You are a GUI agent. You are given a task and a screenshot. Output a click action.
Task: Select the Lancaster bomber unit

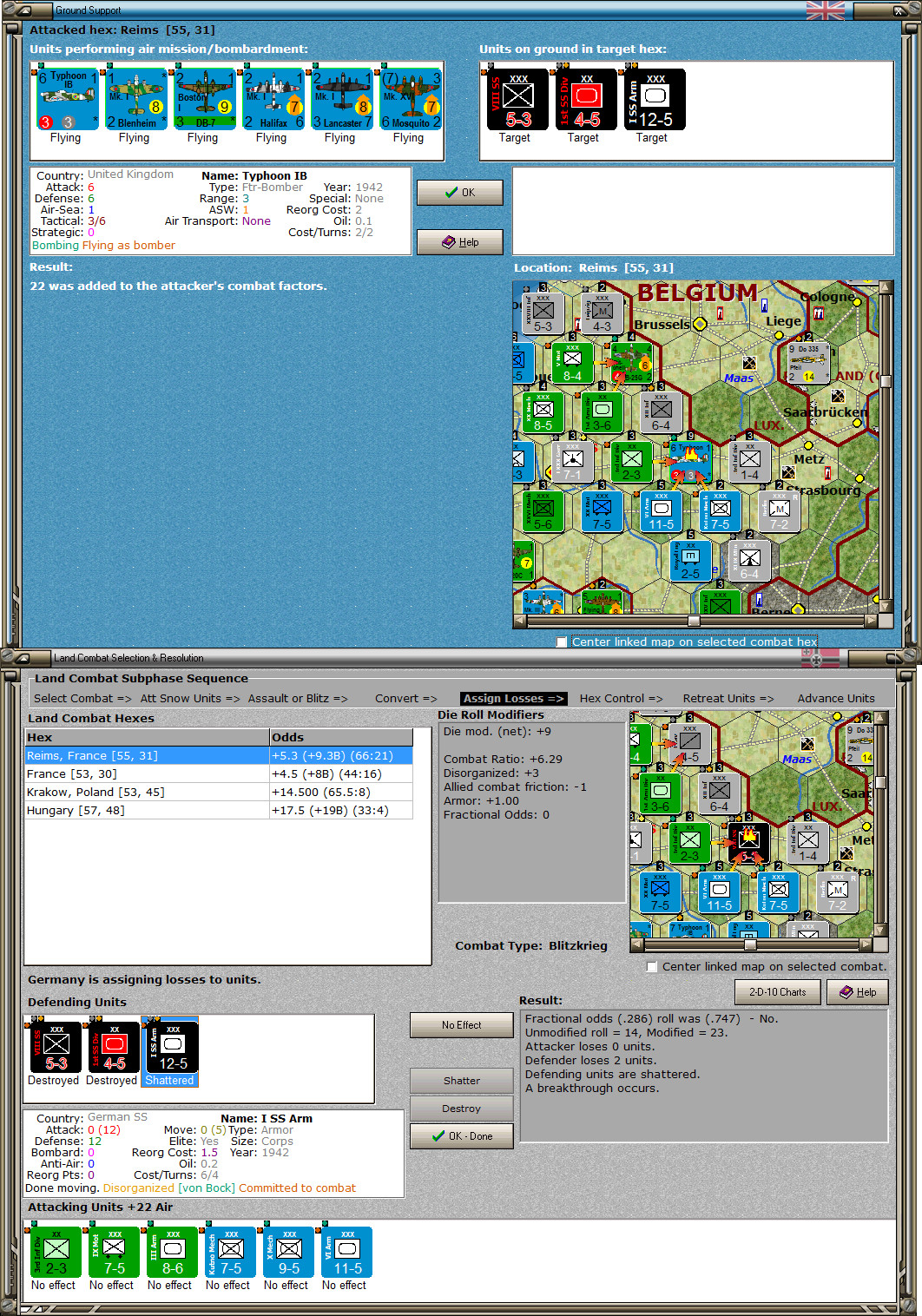pos(342,100)
